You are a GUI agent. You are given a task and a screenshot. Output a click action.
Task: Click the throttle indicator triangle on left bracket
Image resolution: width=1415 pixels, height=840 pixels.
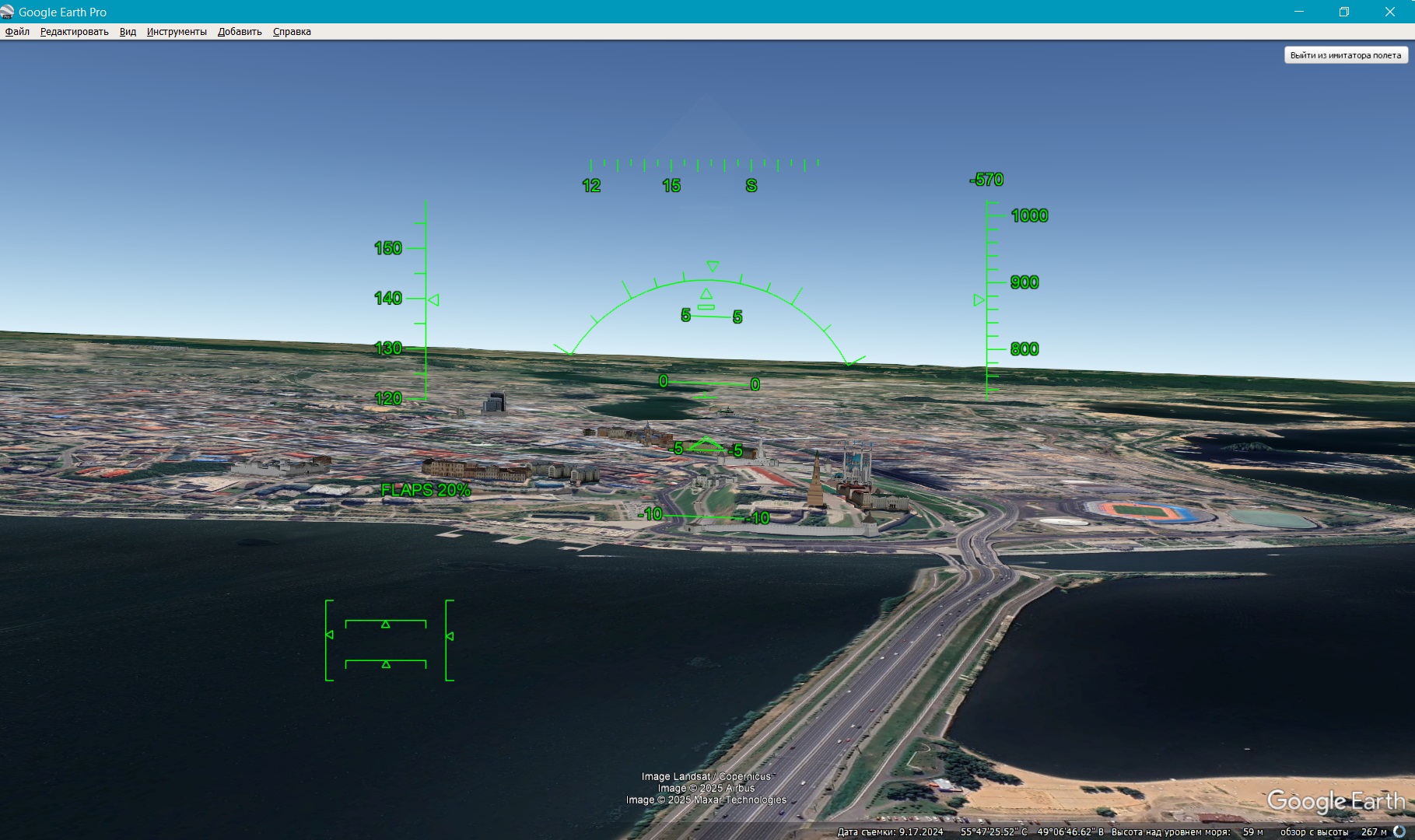pyautogui.click(x=330, y=635)
